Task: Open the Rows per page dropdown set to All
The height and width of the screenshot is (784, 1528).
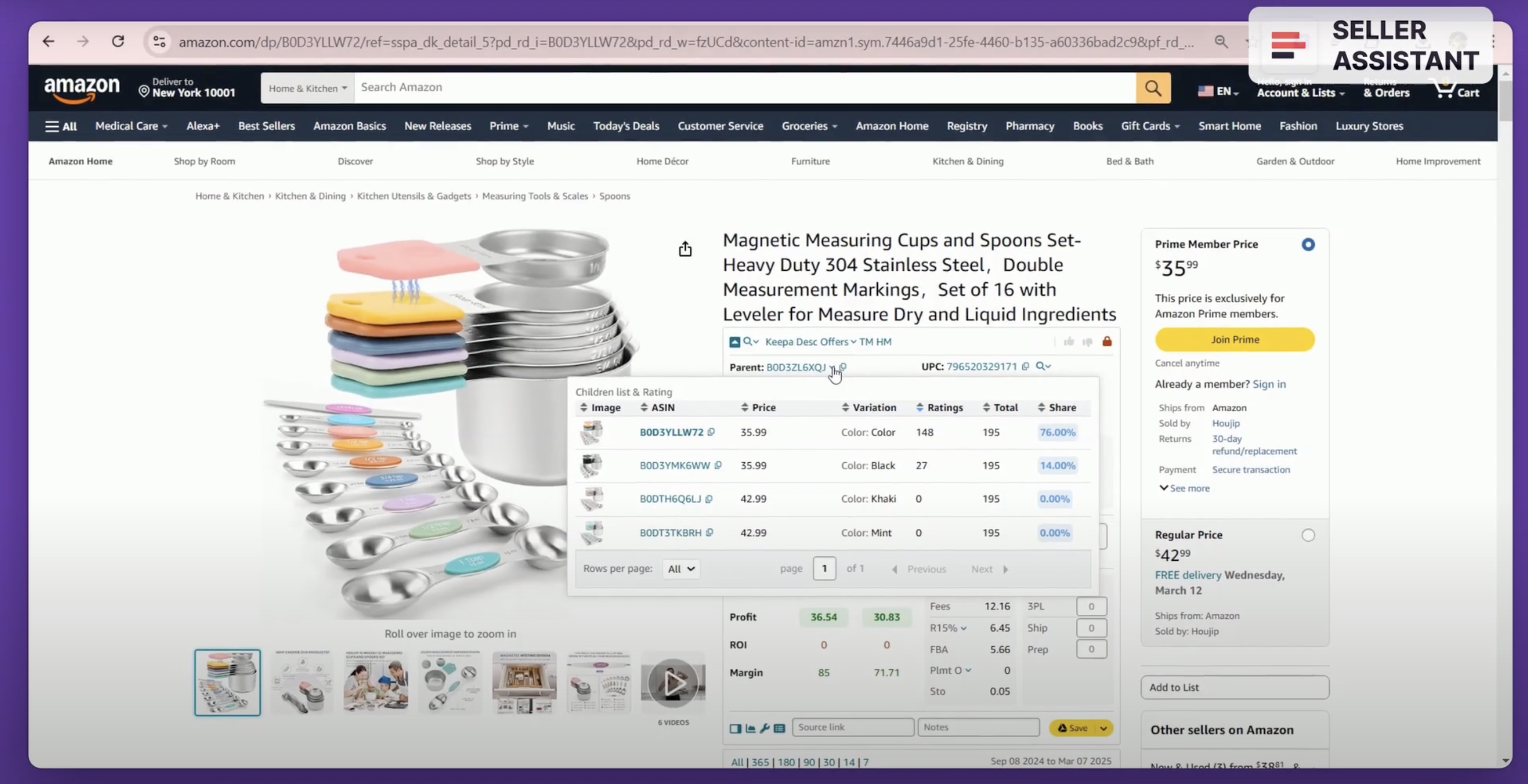Action: 680,569
